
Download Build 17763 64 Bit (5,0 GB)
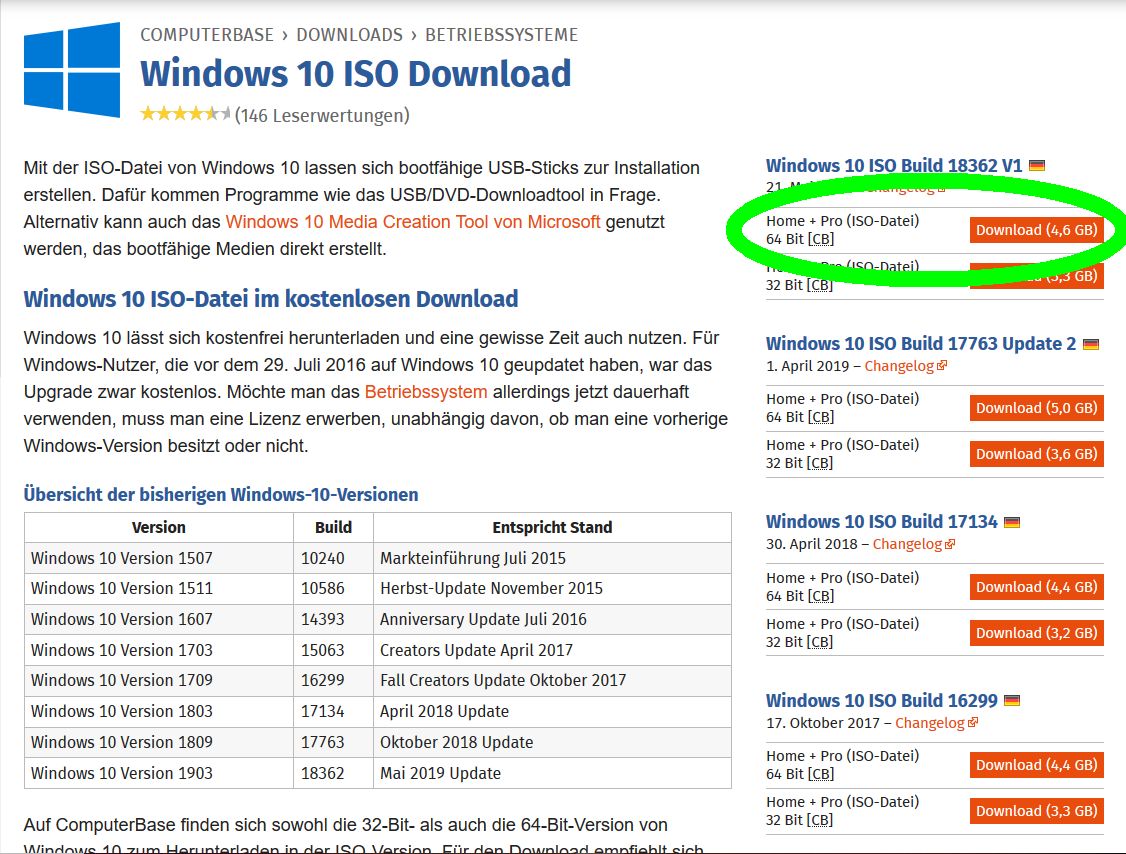[1036, 408]
